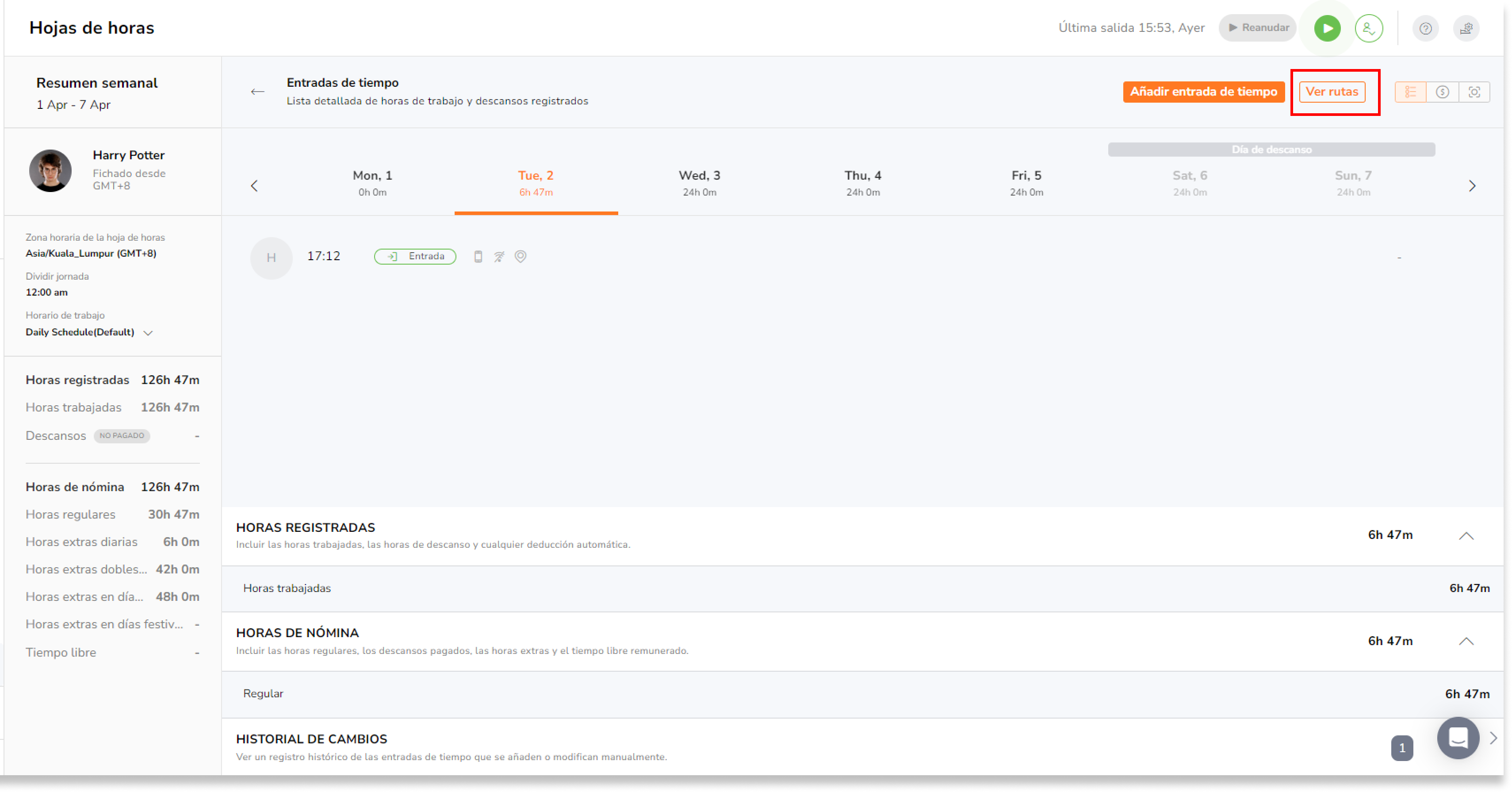Image resolution: width=1512 pixels, height=792 pixels.
Task: Click Harry Potter's profile photo
Action: point(50,170)
